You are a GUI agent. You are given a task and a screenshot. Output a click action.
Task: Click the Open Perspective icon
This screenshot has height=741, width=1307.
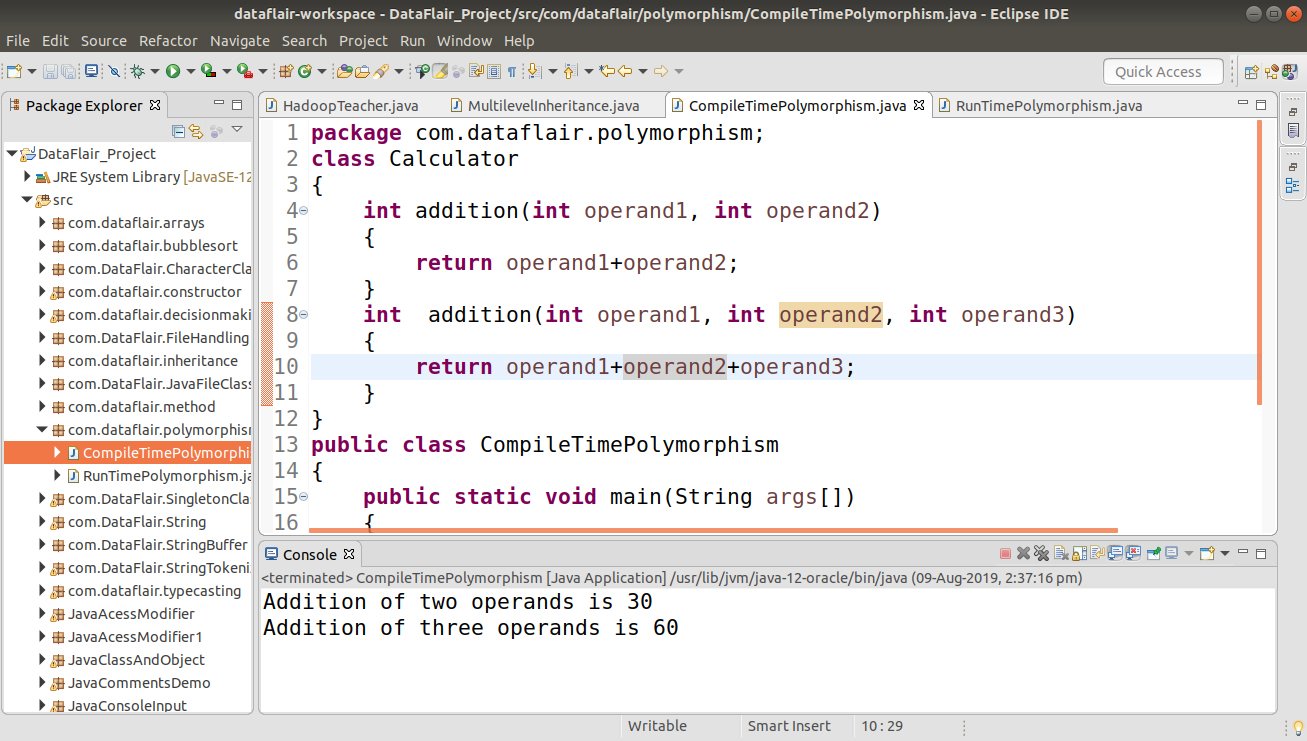tap(1251, 71)
